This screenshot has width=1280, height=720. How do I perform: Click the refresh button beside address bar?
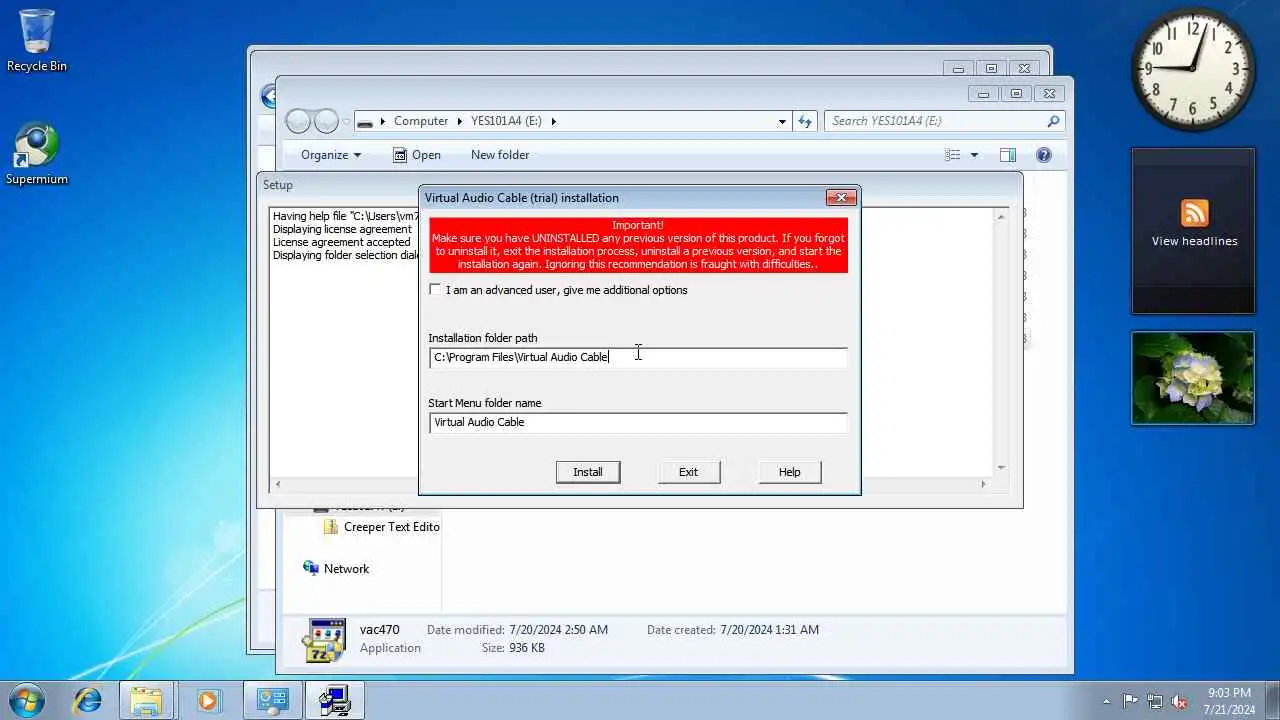(805, 121)
